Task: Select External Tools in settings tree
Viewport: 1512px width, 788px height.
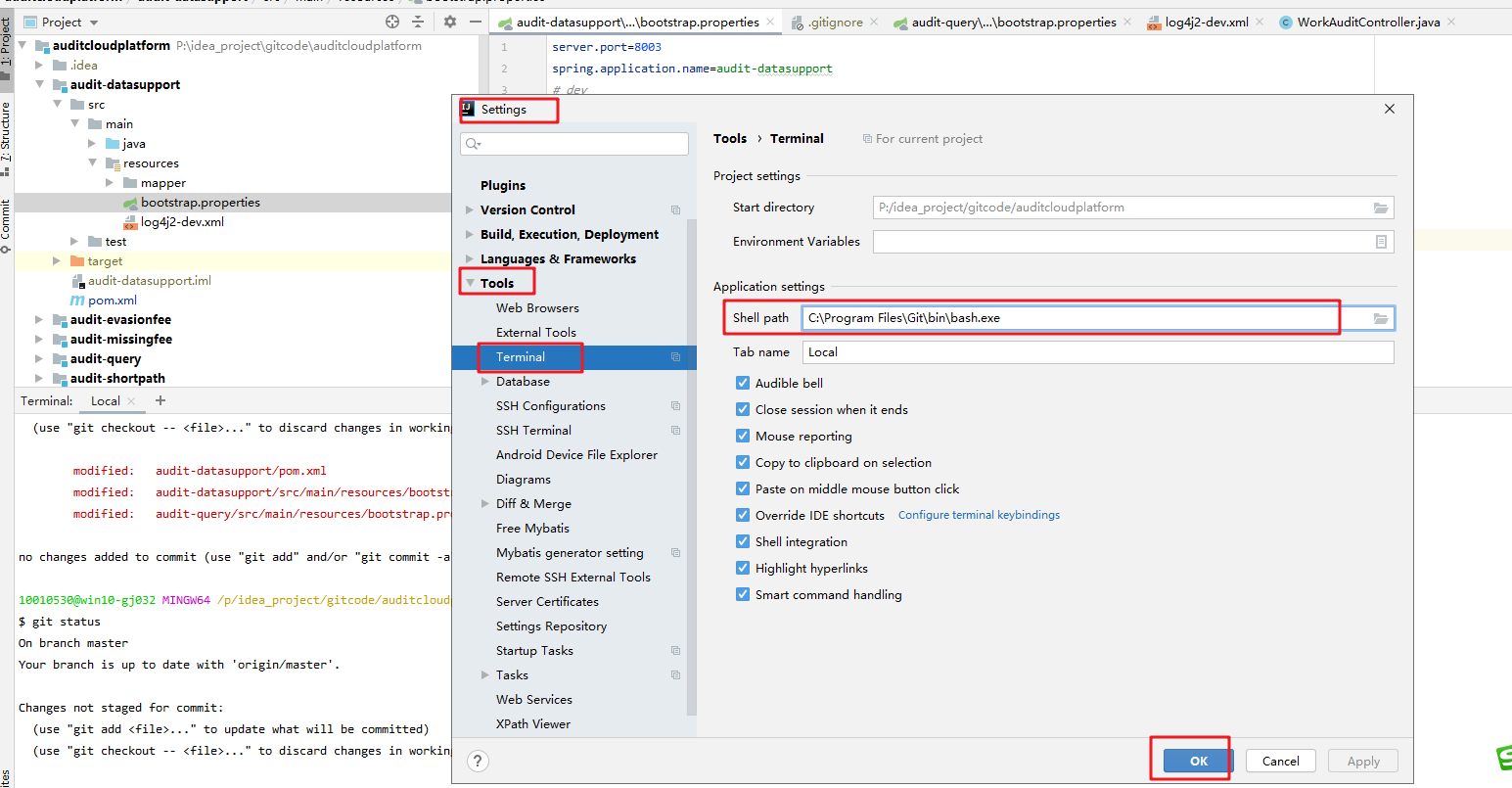Action: coord(536,333)
